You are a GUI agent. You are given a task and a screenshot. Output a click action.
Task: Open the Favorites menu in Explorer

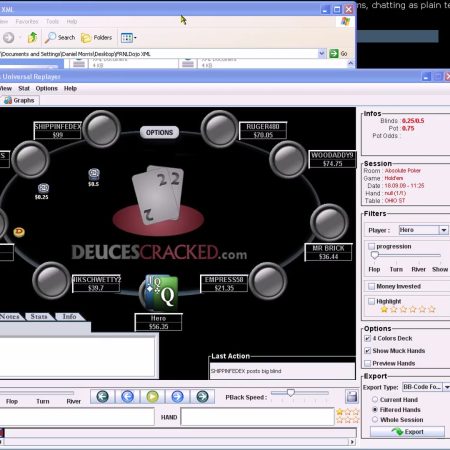click(27, 22)
